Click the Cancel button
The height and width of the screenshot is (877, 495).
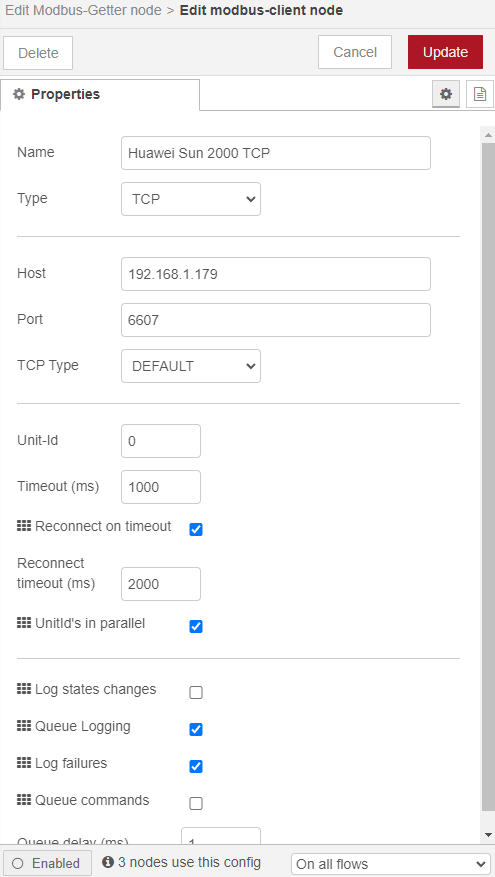(x=355, y=52)
